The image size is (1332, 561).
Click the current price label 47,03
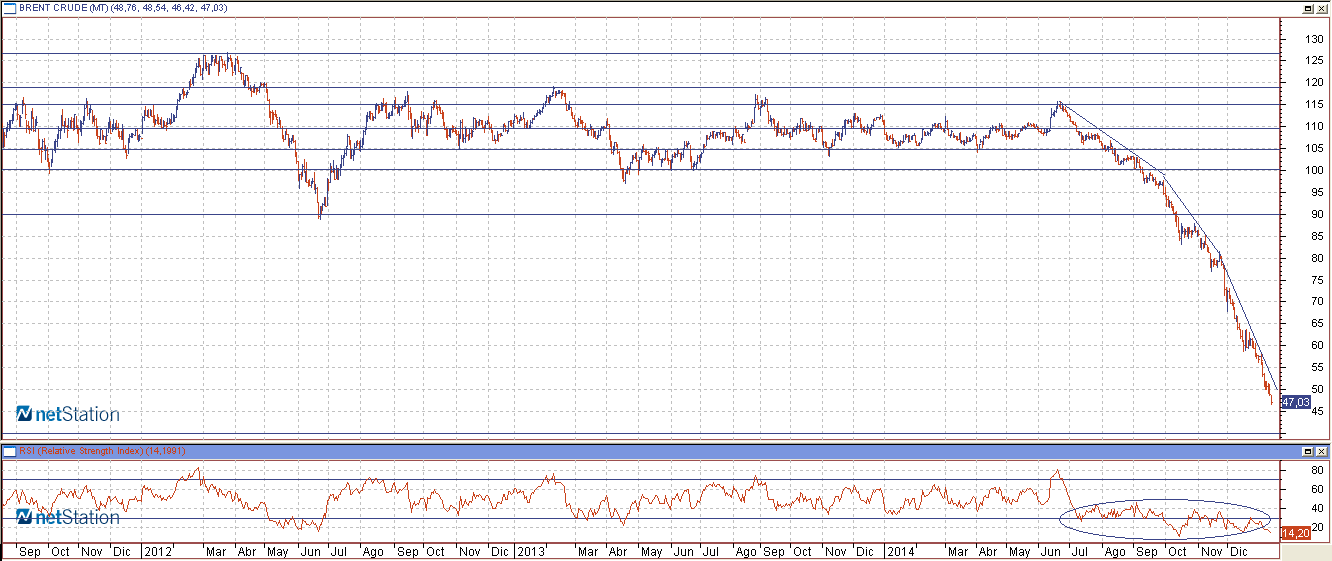coord(1295,402)
